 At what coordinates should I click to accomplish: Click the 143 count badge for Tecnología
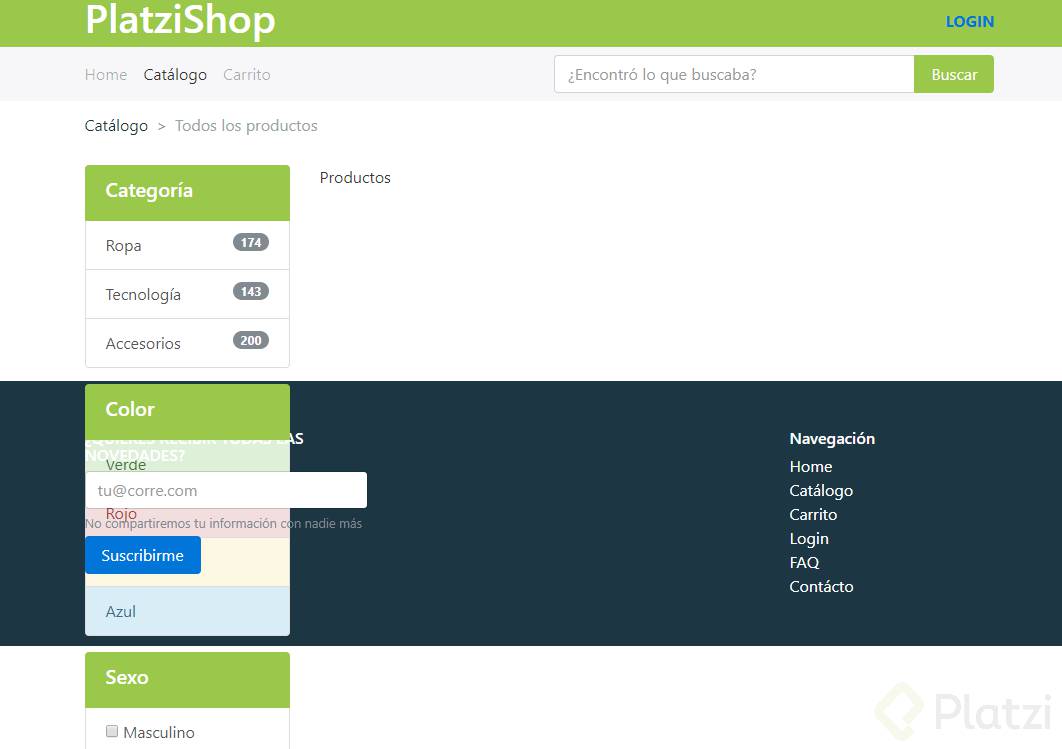(251, 291)
